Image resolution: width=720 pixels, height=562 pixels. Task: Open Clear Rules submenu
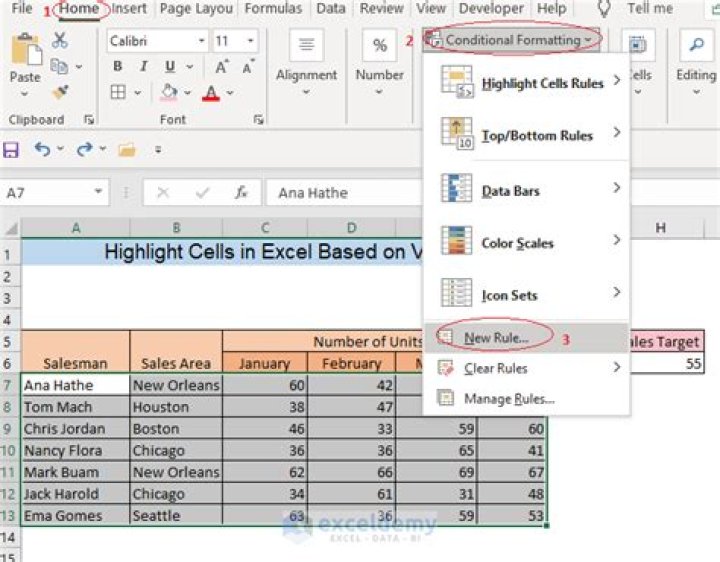[527, 368]
